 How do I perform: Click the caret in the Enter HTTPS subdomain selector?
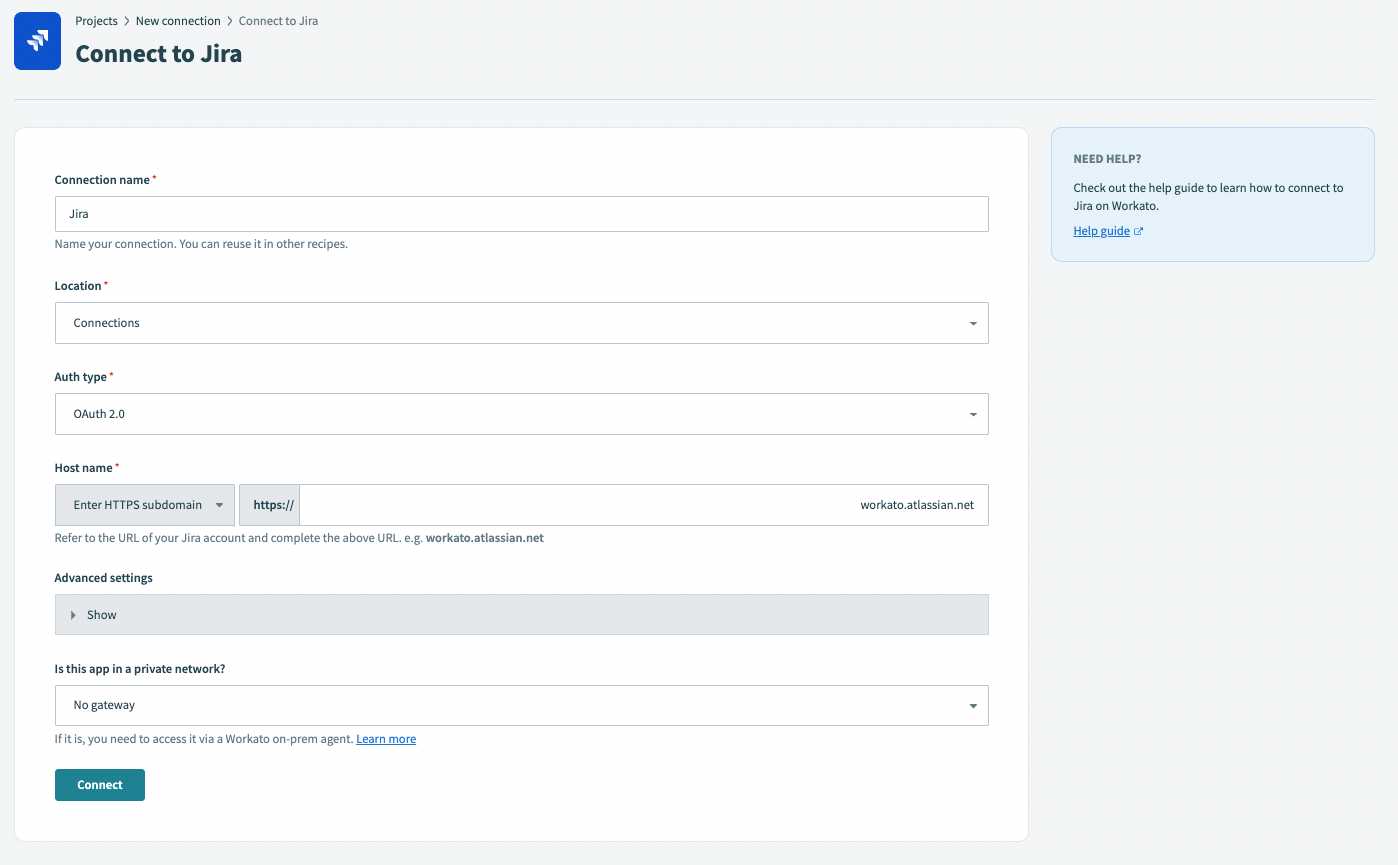tap(219, 505)
